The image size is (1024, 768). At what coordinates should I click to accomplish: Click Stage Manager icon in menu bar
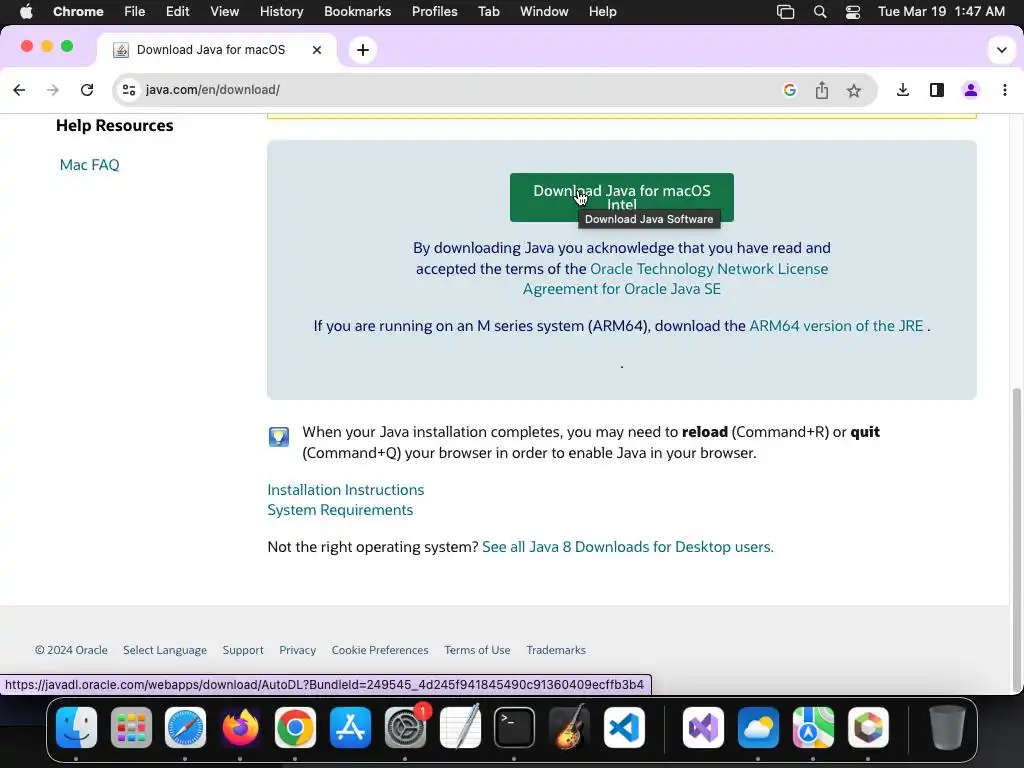(785, 12)
